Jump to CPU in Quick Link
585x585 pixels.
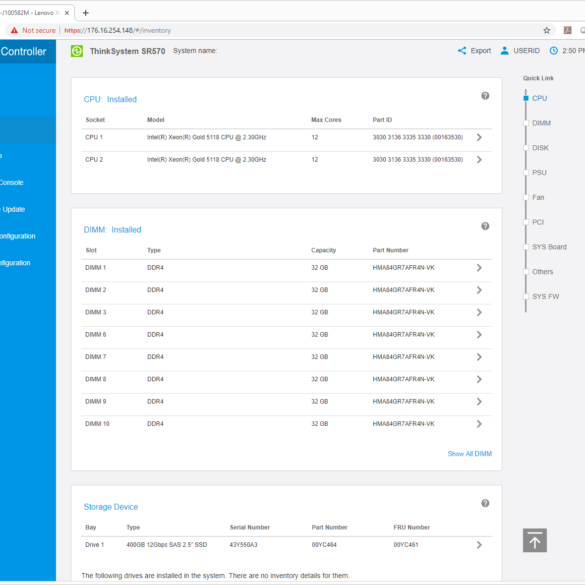click(x=539, y=98)
